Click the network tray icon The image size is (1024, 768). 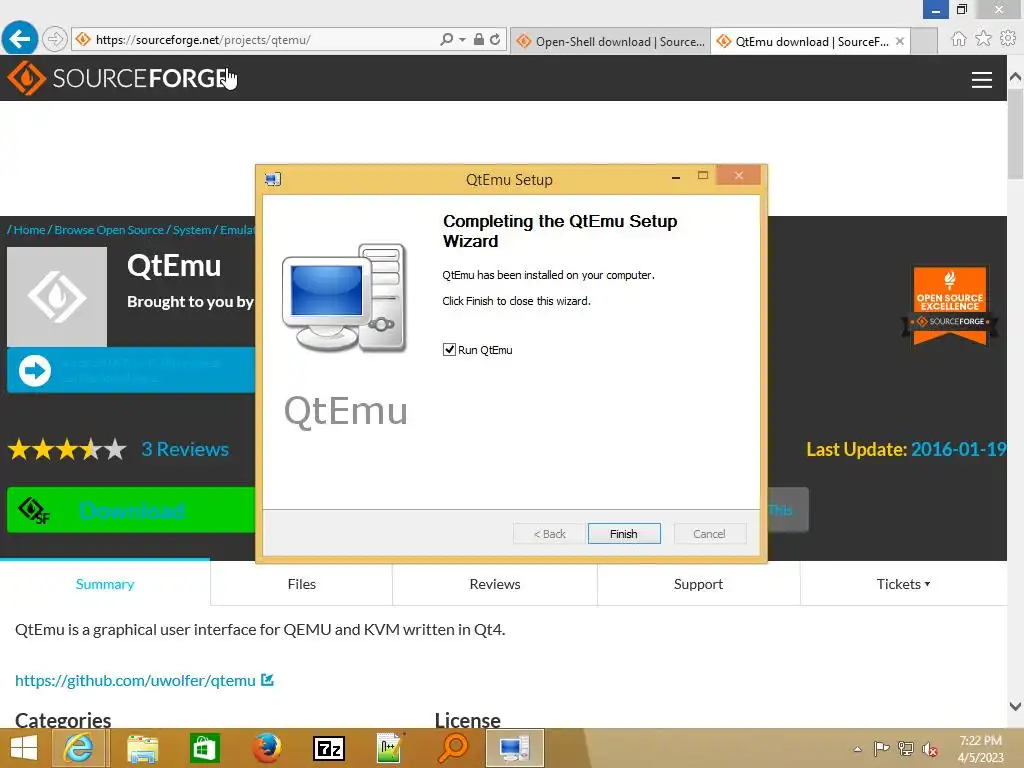[x=906, y=748]
